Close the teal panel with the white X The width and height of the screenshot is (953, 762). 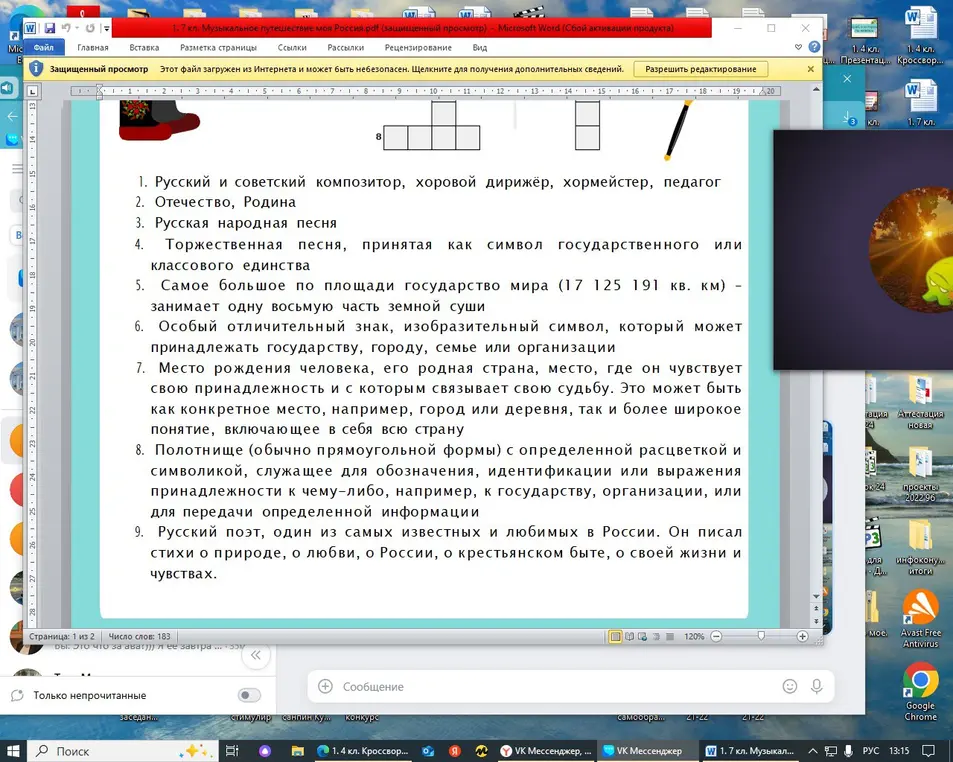[847, 78]
